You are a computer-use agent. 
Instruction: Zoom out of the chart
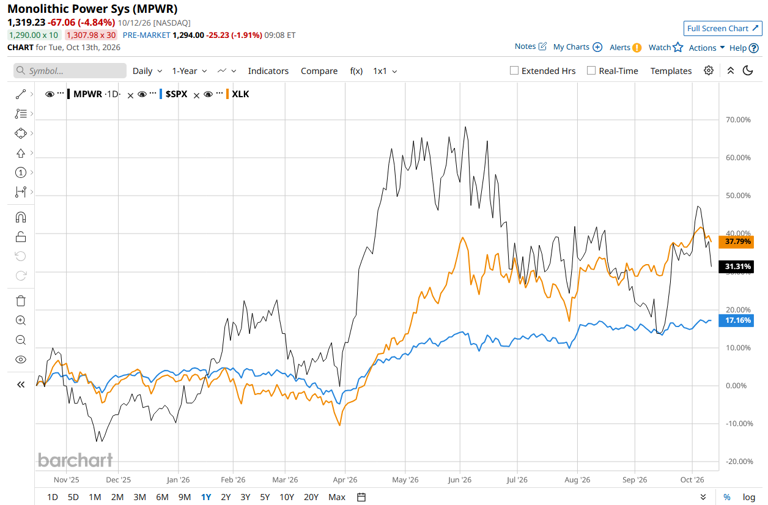tap(21, 340)
